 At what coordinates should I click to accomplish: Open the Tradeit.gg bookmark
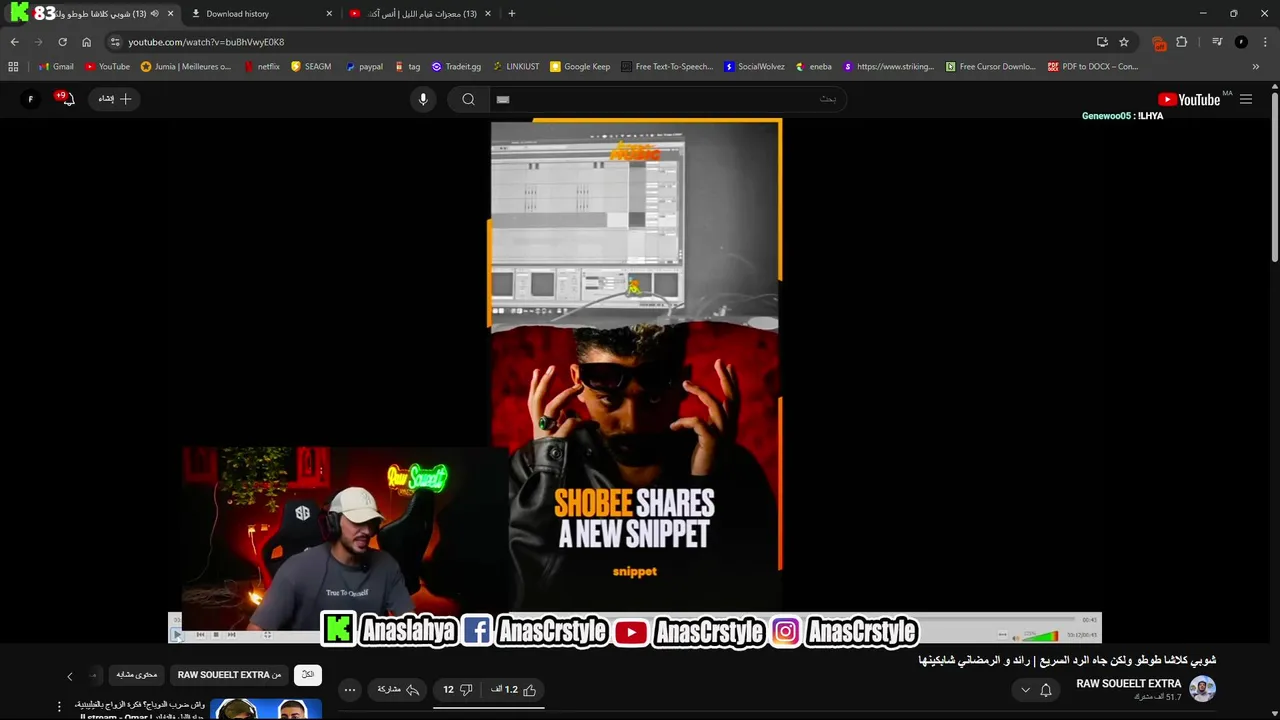pos(456,67)
